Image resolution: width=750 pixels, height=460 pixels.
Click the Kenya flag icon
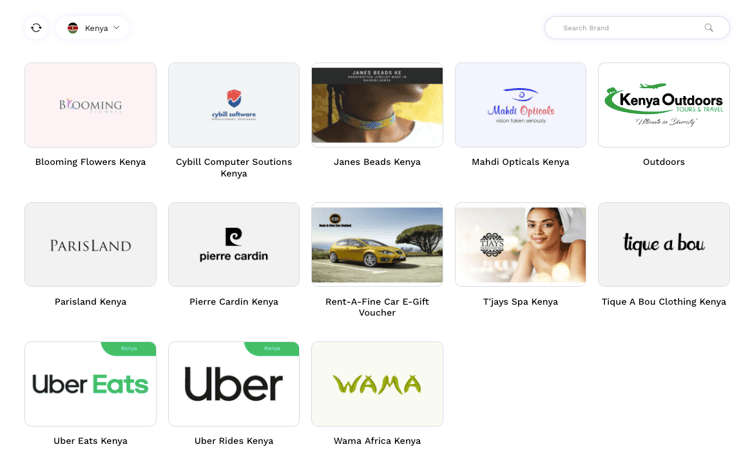73,28
